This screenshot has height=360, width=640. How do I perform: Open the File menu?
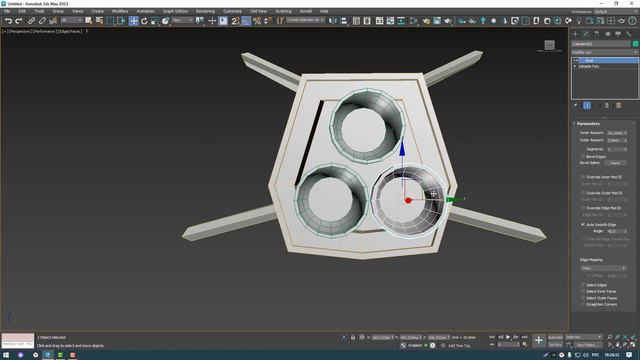coord(7,11)
